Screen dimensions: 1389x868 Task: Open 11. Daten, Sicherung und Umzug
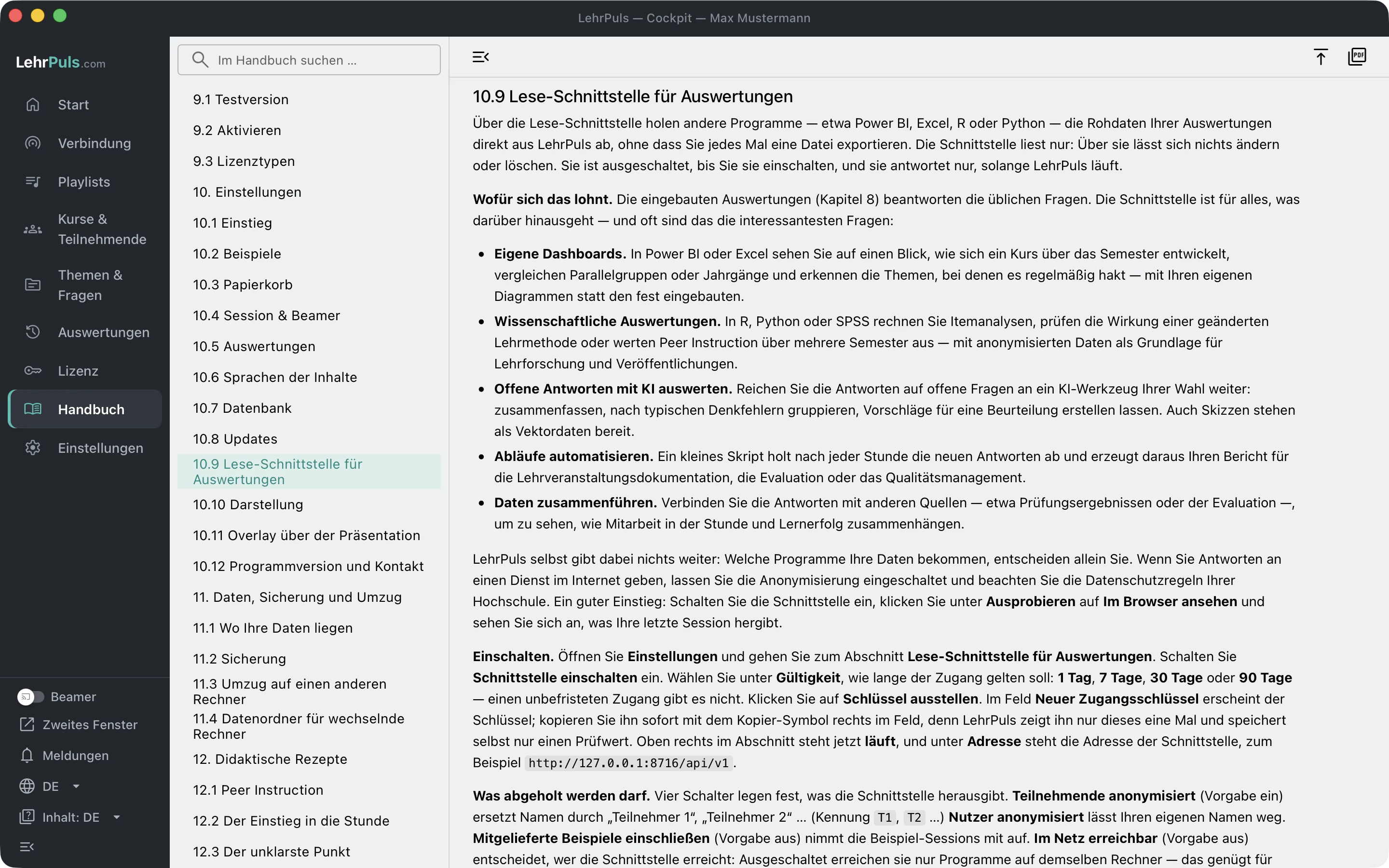pyautogui.click(x=309, y=597)
